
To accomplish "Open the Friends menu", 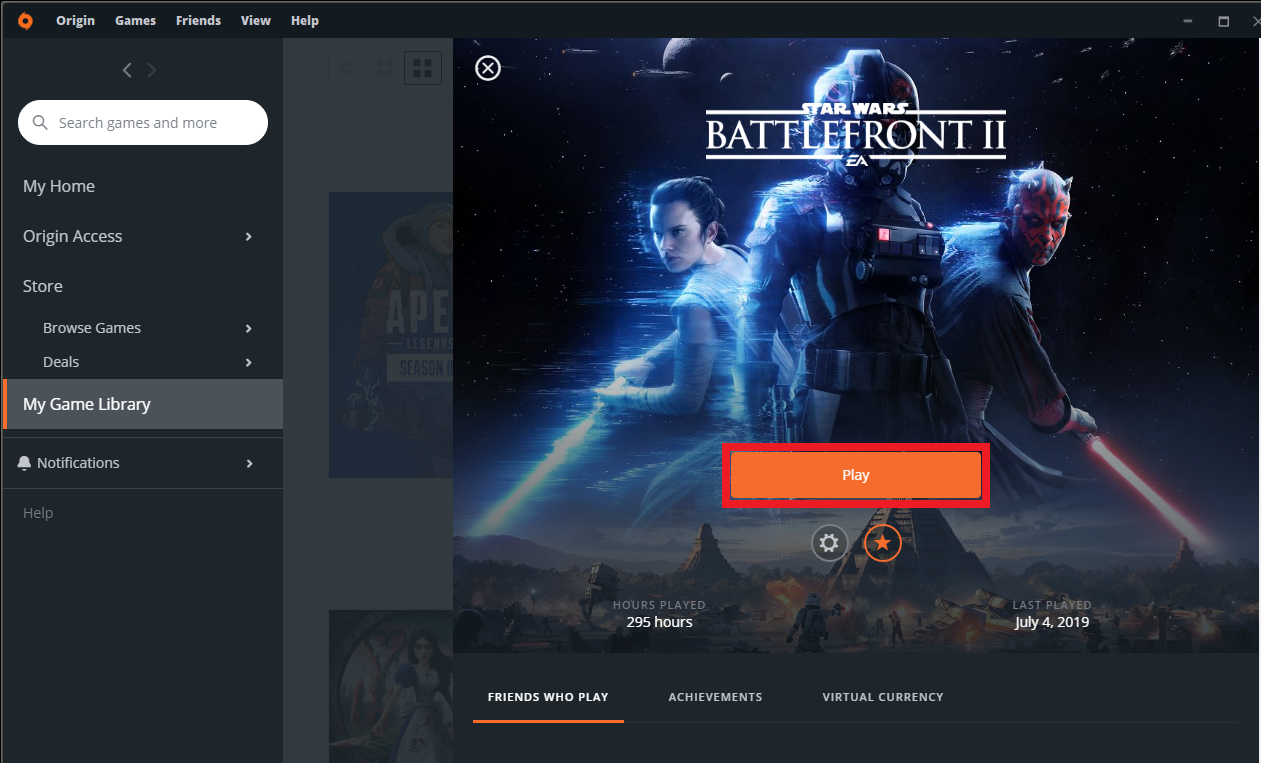I will [x=198, y=20].
